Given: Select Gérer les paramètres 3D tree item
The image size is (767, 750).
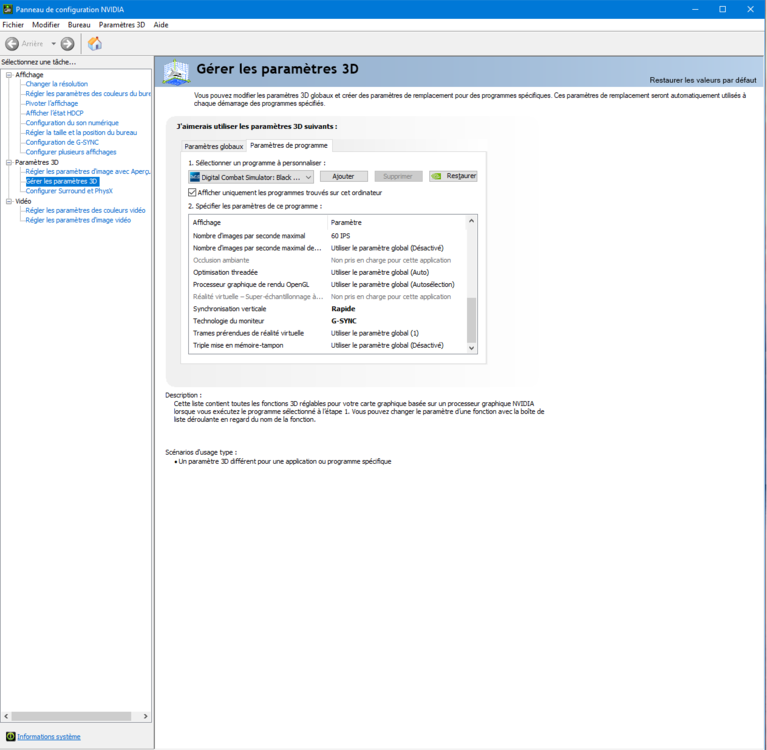Looking at the screenshot, I should [x=62, y=182].
